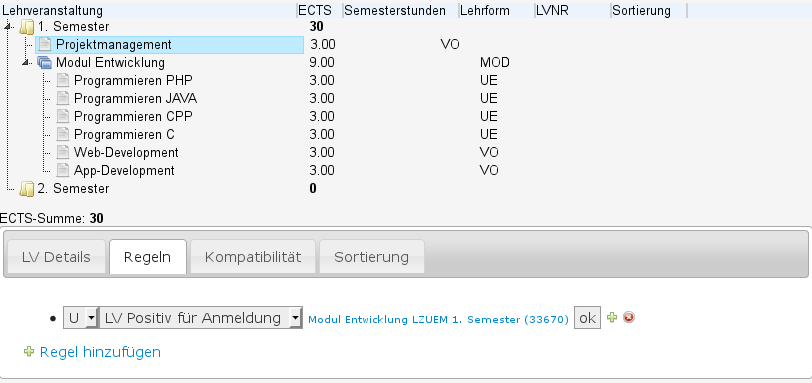Click the ok button in rule row
Image resolution: width=812 pixels, height=383 pixels.
(x=587, y=318)
